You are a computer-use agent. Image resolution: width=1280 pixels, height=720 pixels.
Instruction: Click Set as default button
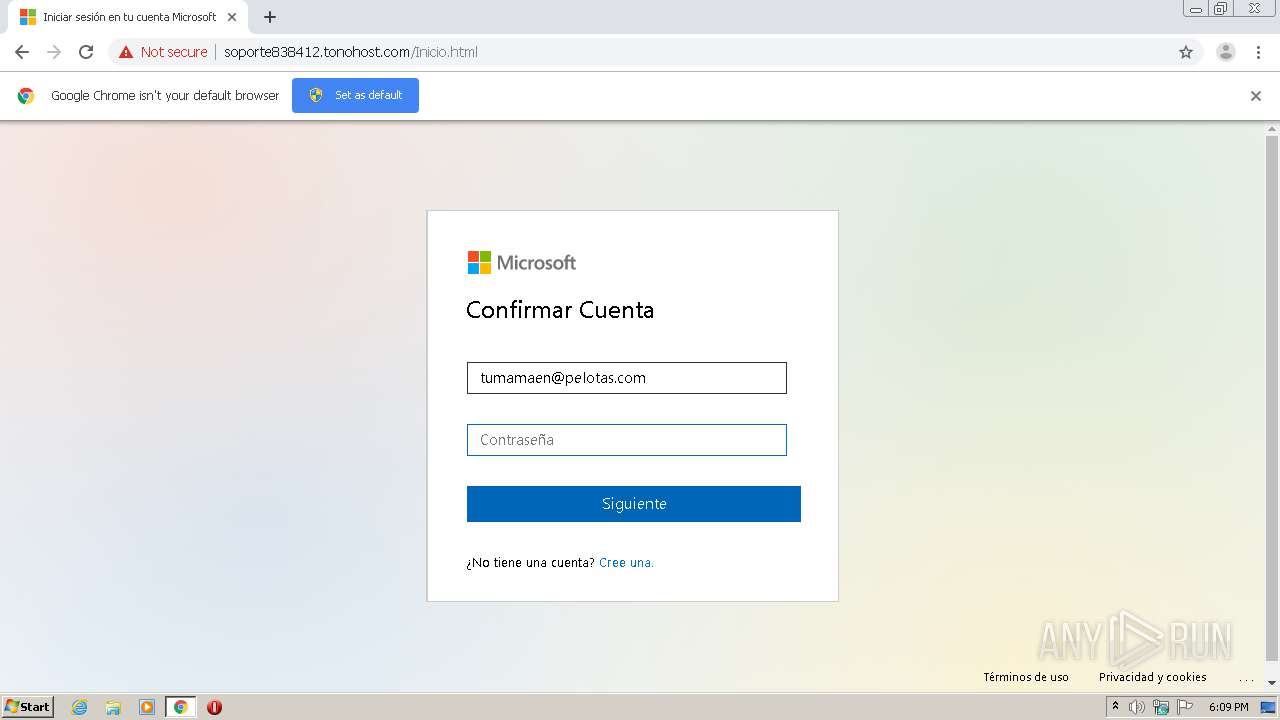[x=355, y=95]
